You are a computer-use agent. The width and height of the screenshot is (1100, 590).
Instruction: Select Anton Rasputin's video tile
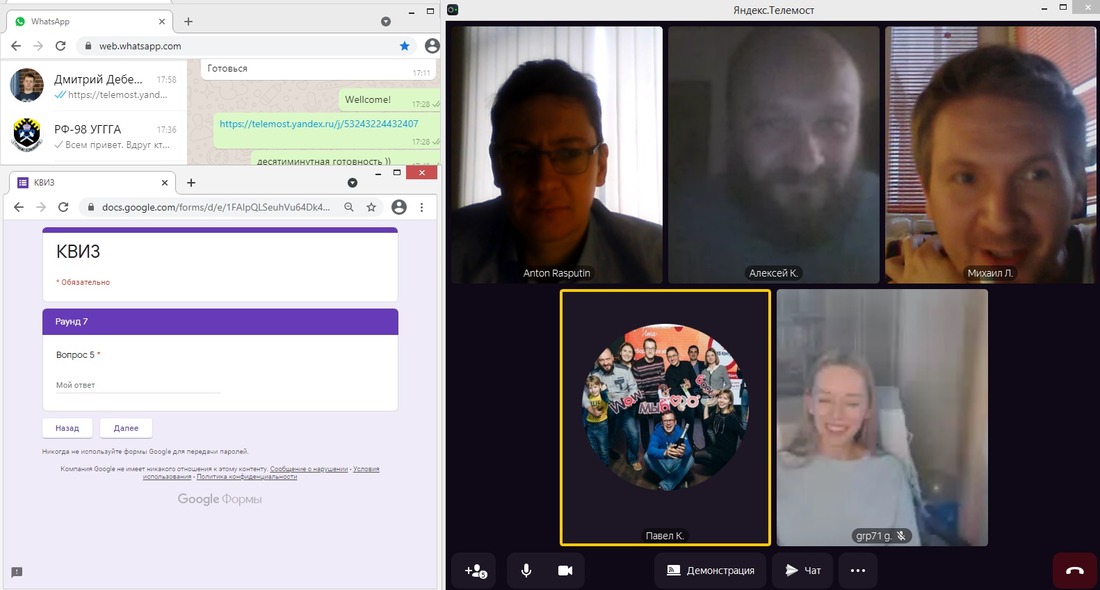[556, 154]
